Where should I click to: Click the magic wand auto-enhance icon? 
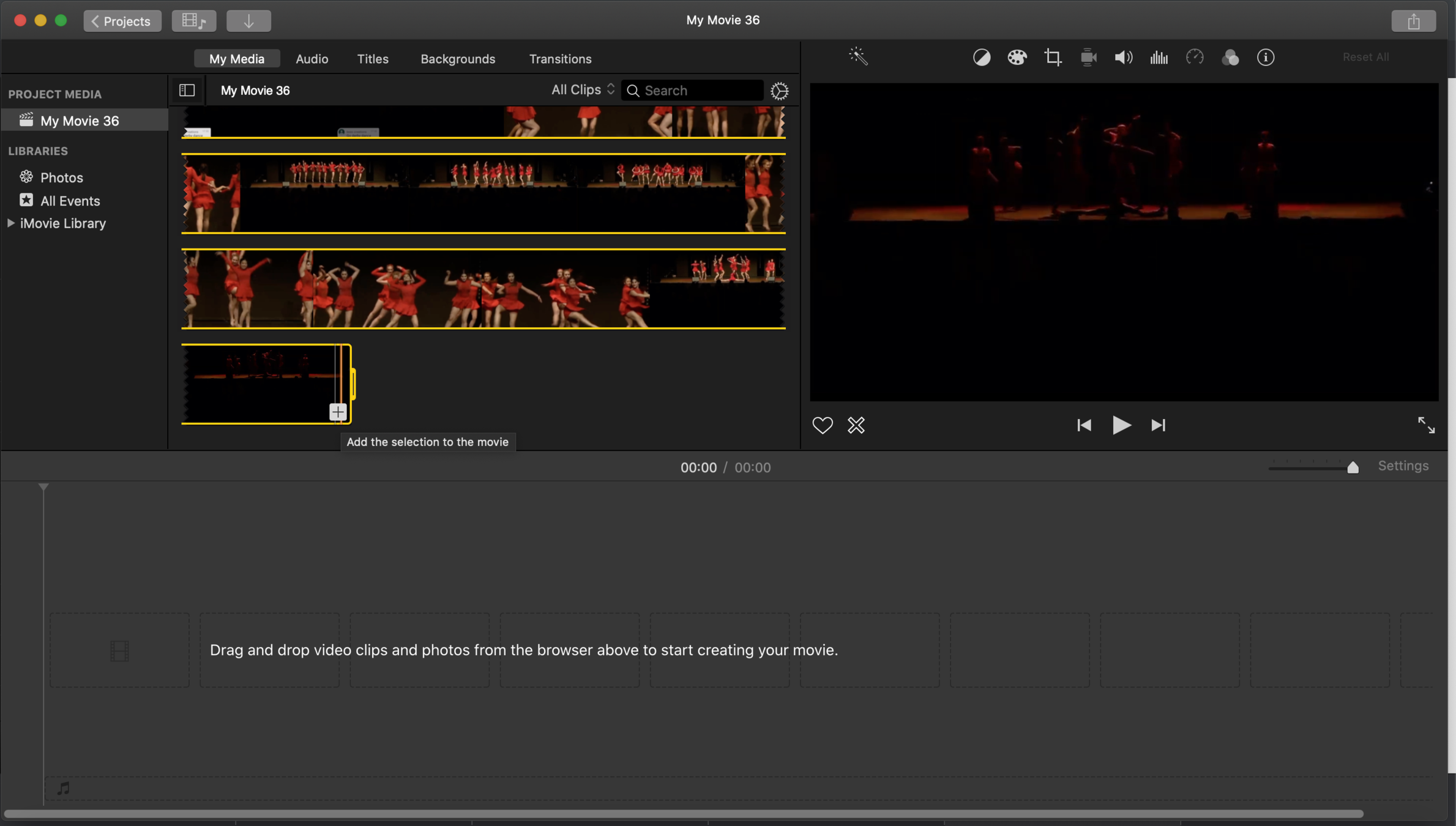click(858, 57)
